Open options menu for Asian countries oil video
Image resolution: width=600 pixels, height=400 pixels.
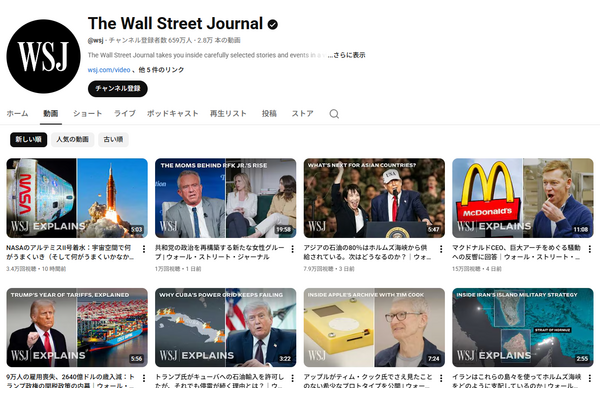pyautogui.click(x=441, y=249)
